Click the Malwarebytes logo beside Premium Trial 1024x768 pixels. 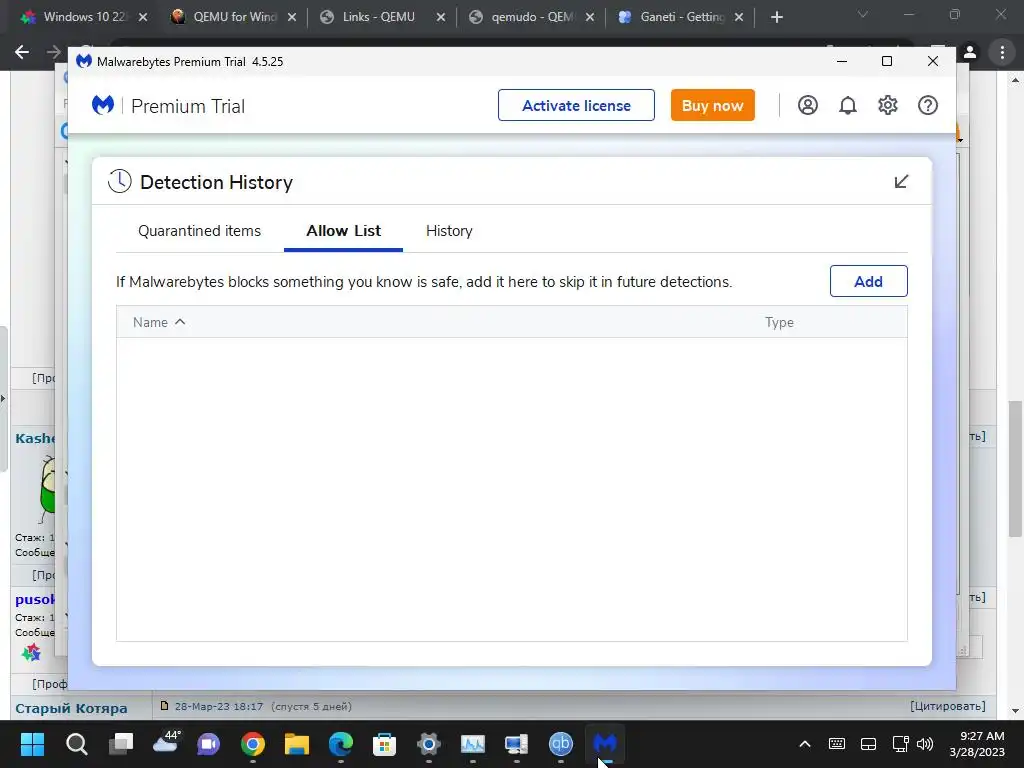pyautogui.click(x=103, y=105)
